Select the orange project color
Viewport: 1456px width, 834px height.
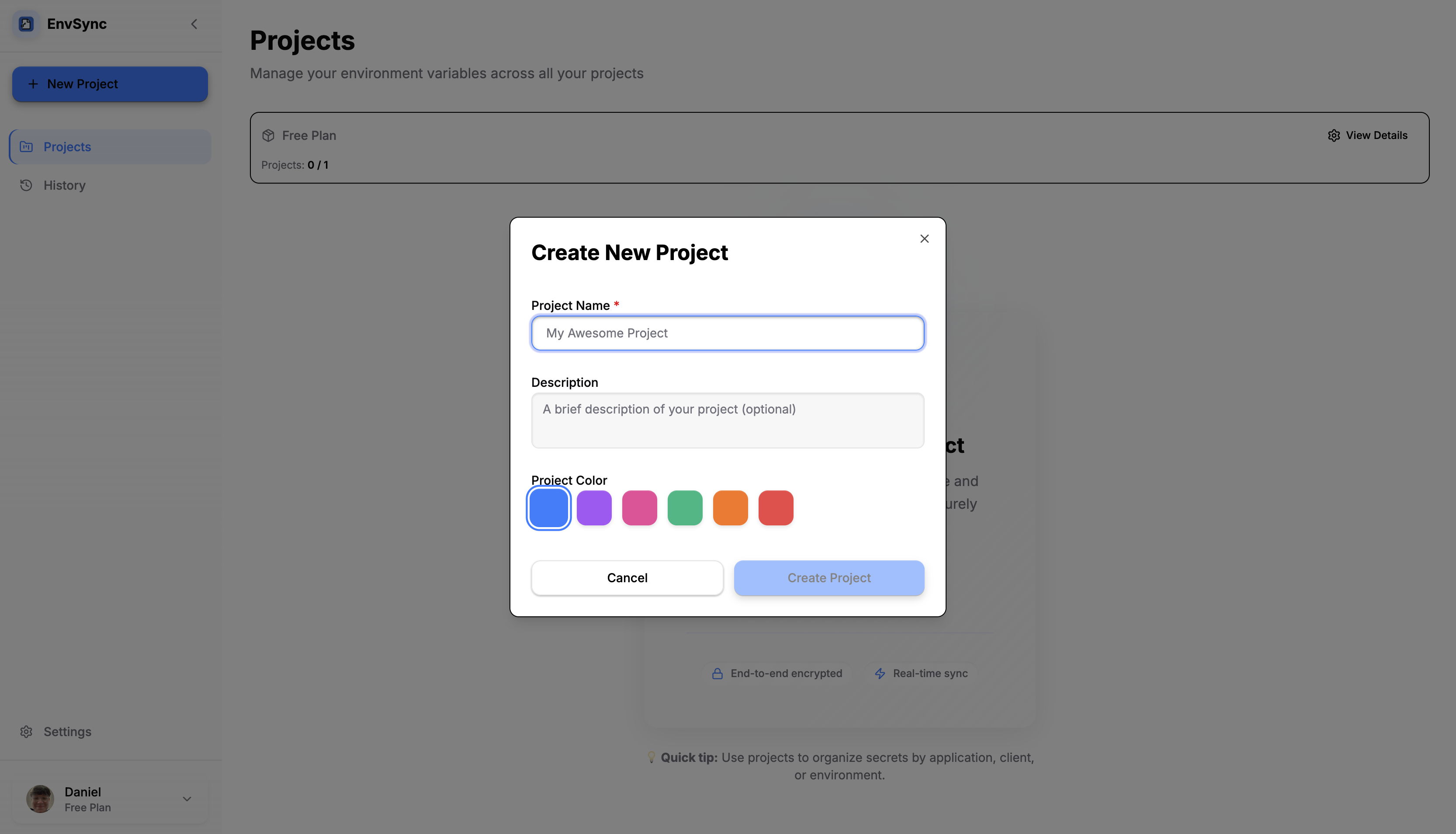[x=730, y=507]
